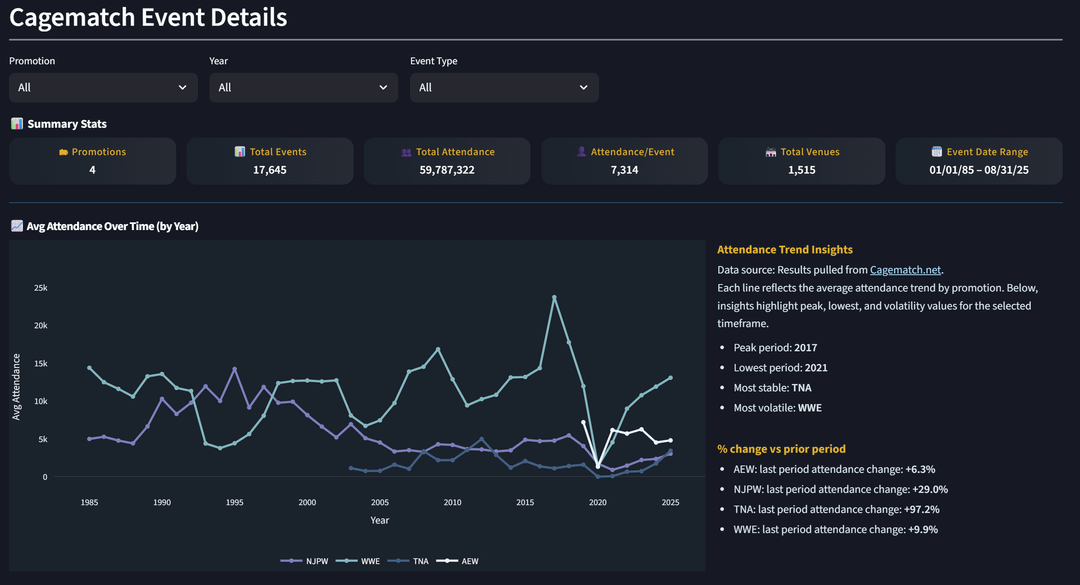Screen dimensions: 1080x585
Task: Toggle TNA series in chart legend
Action: click(x=408, y=561)
